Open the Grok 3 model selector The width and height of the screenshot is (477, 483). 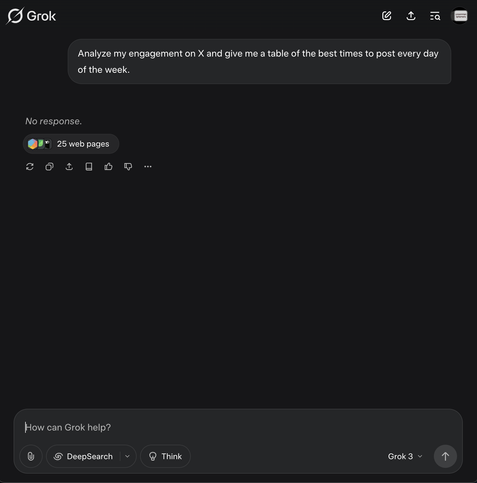pos(405,456)
